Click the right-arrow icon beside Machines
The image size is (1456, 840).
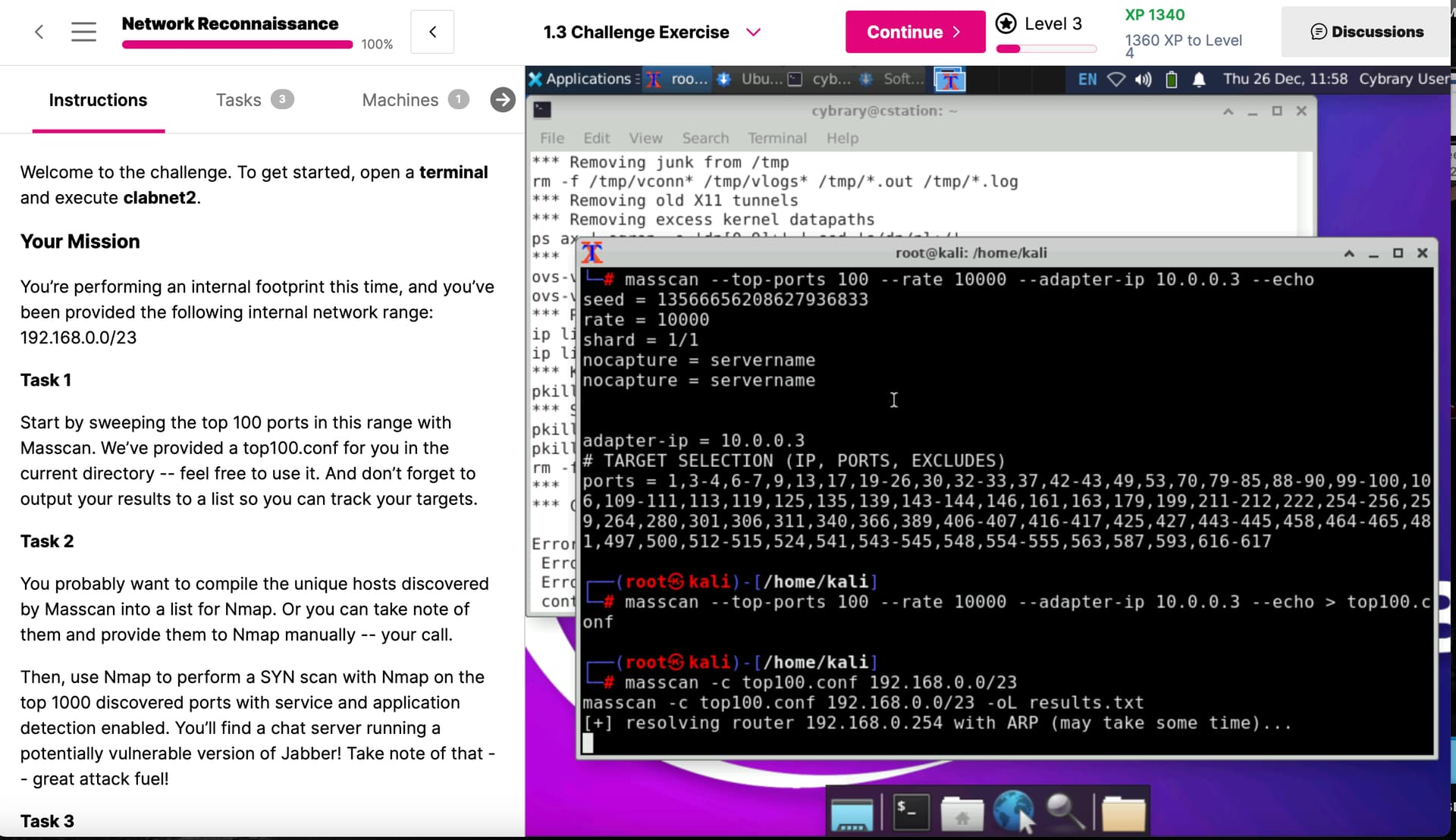click(x=502, y=99)
